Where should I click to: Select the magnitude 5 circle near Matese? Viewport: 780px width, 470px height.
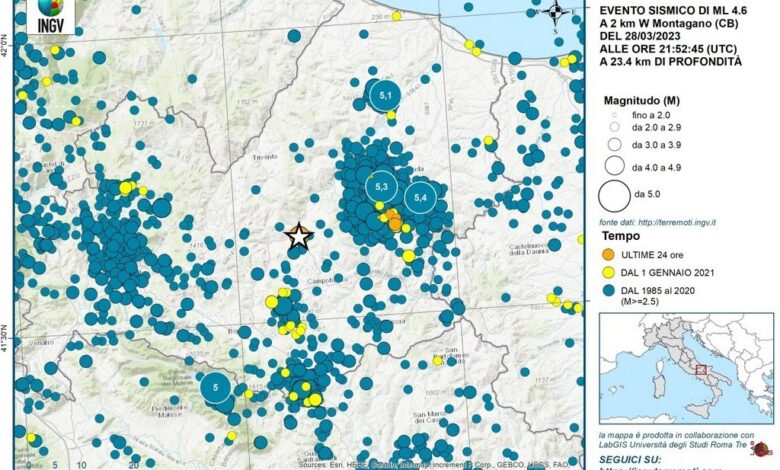216,386
